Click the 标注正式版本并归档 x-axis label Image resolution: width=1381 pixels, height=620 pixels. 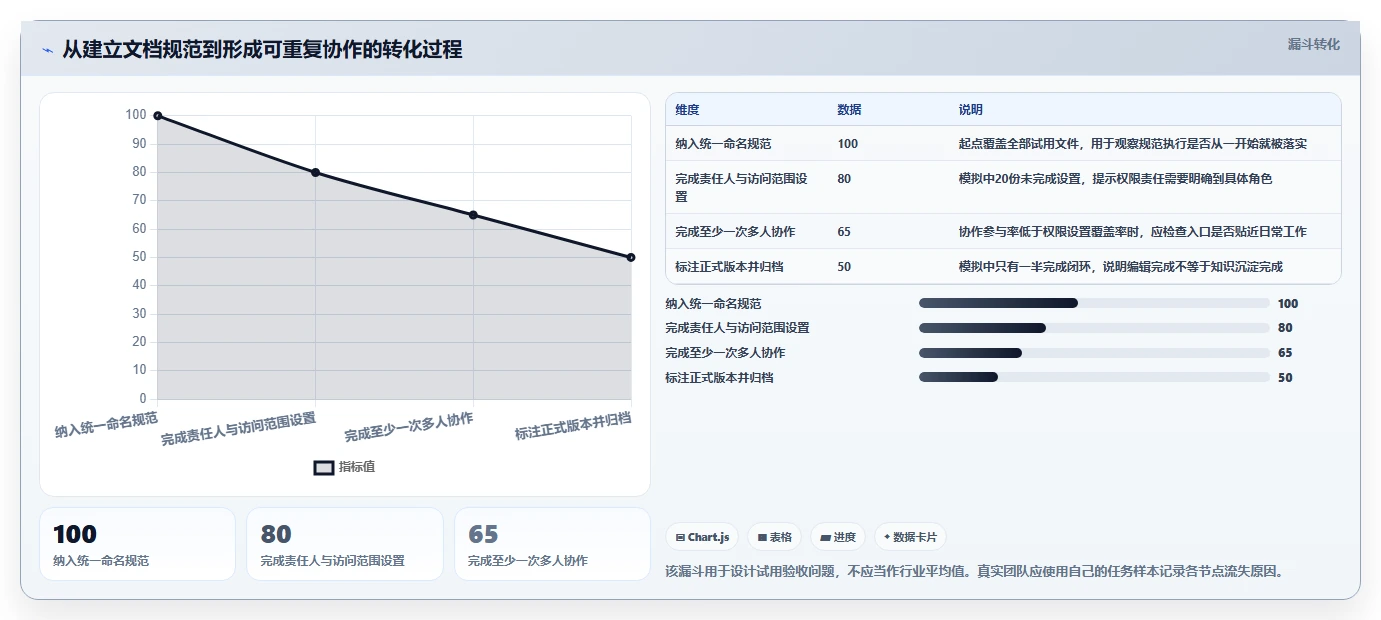(x=573, y=424)
